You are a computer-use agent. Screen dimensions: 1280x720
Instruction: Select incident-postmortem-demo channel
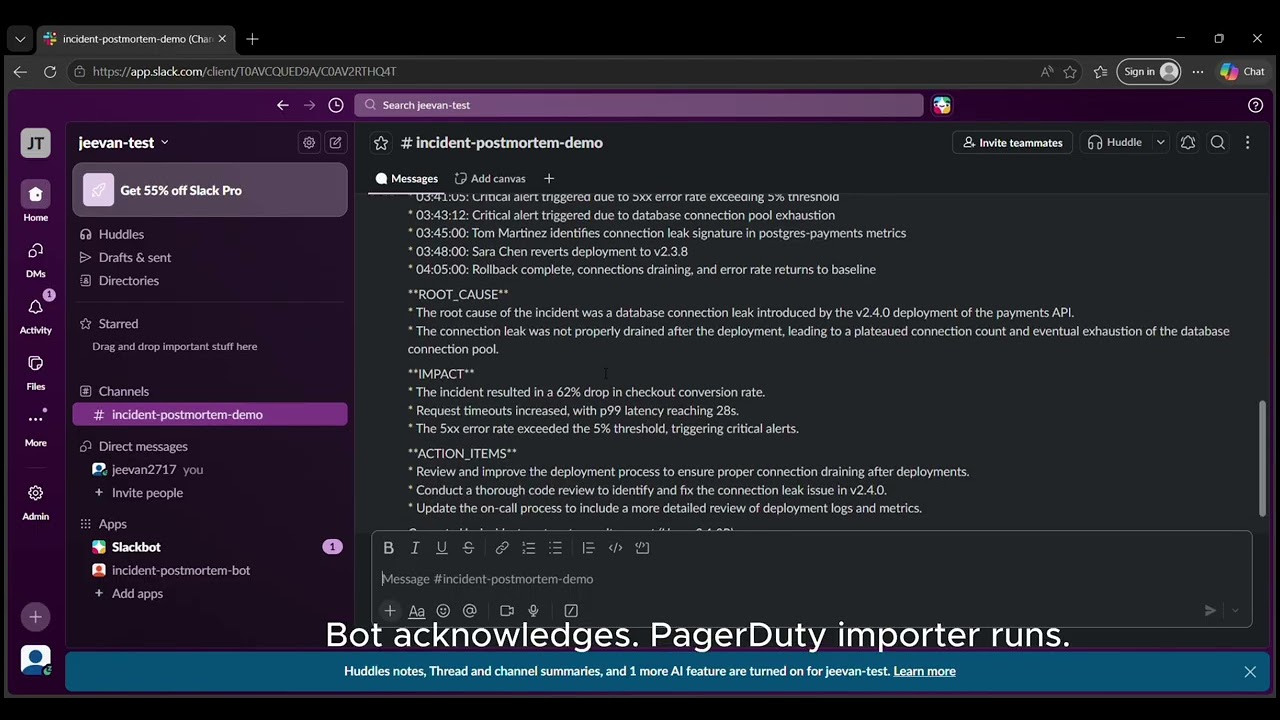pos(210,415)
